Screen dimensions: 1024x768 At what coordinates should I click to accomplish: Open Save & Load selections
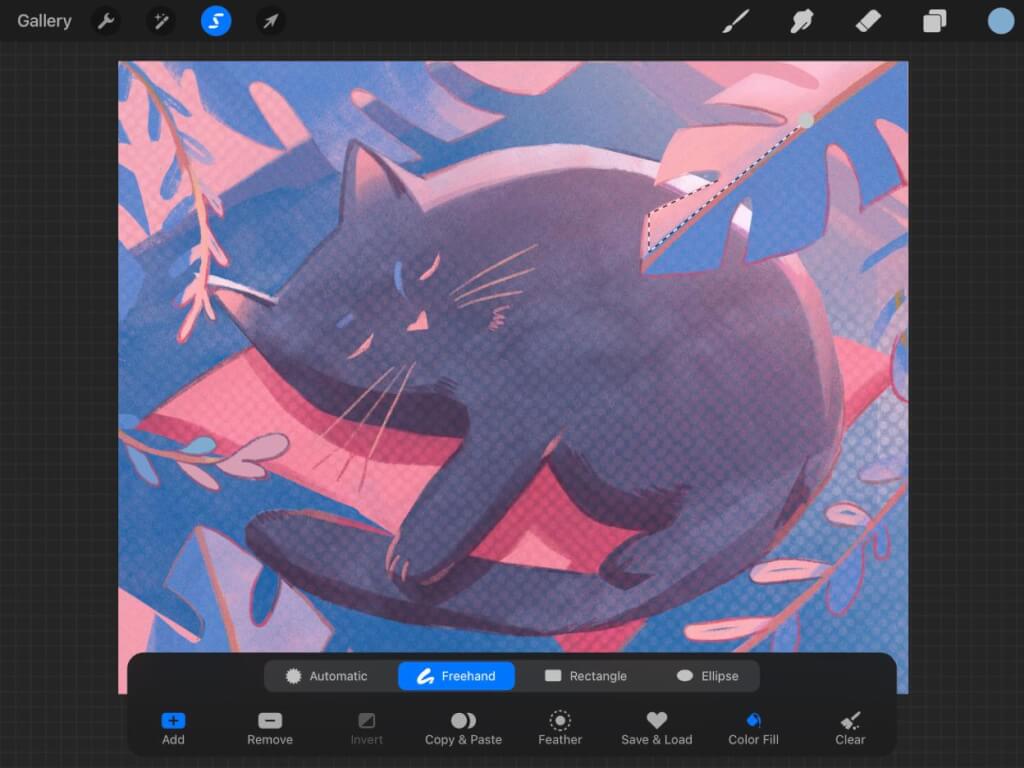(x=657, y=728)
